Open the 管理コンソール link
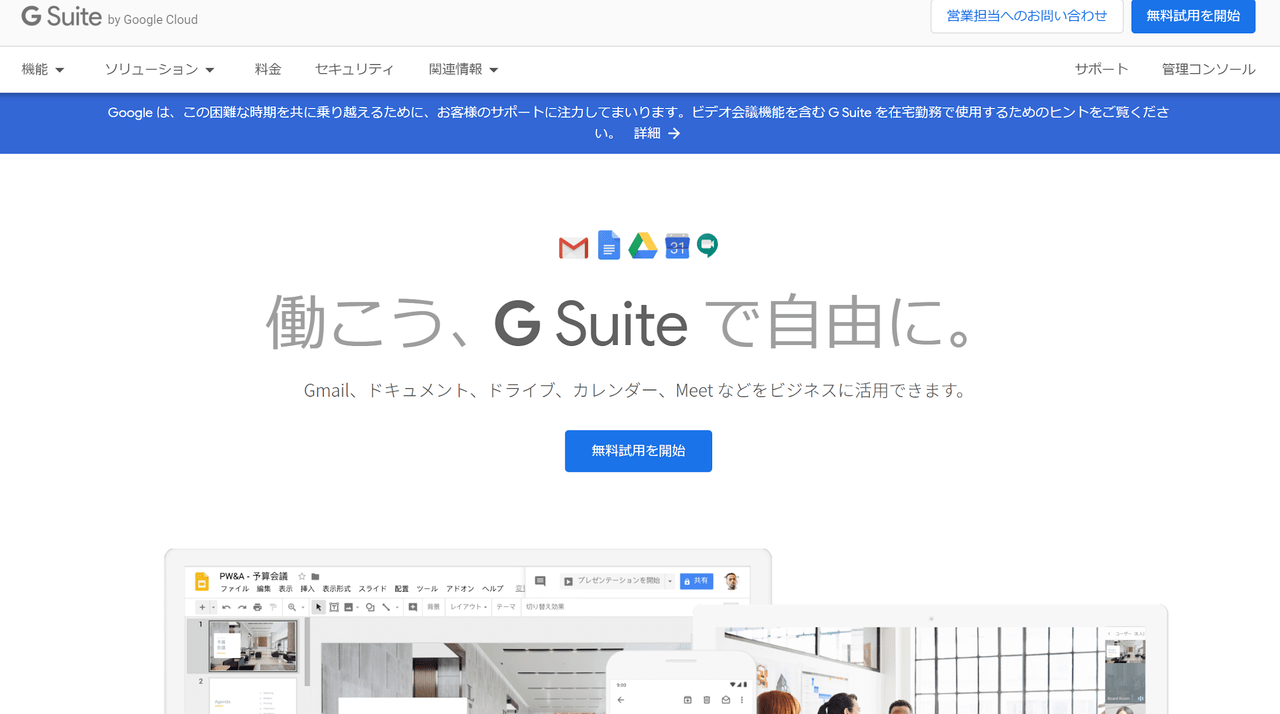 coord(1208,69)
